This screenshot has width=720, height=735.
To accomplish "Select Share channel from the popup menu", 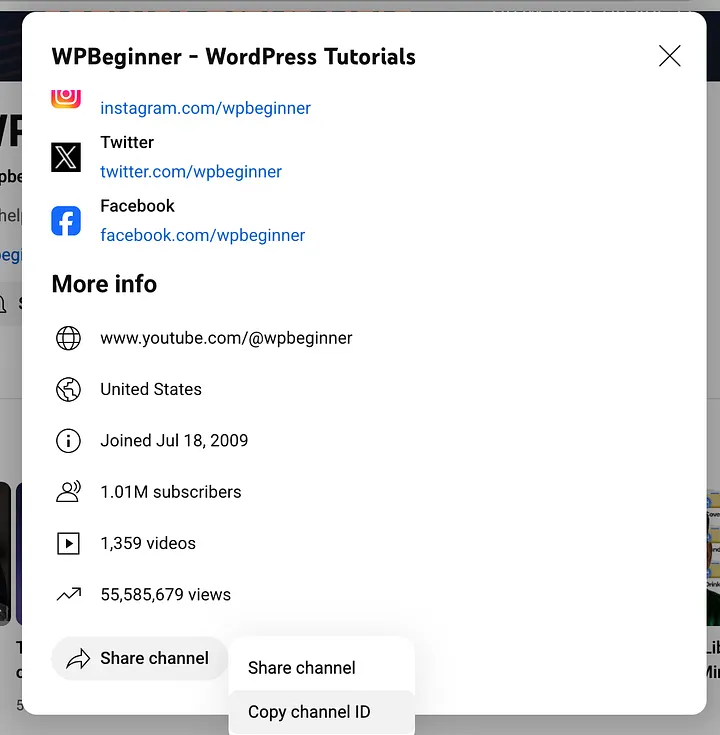I will click(302, 668).
